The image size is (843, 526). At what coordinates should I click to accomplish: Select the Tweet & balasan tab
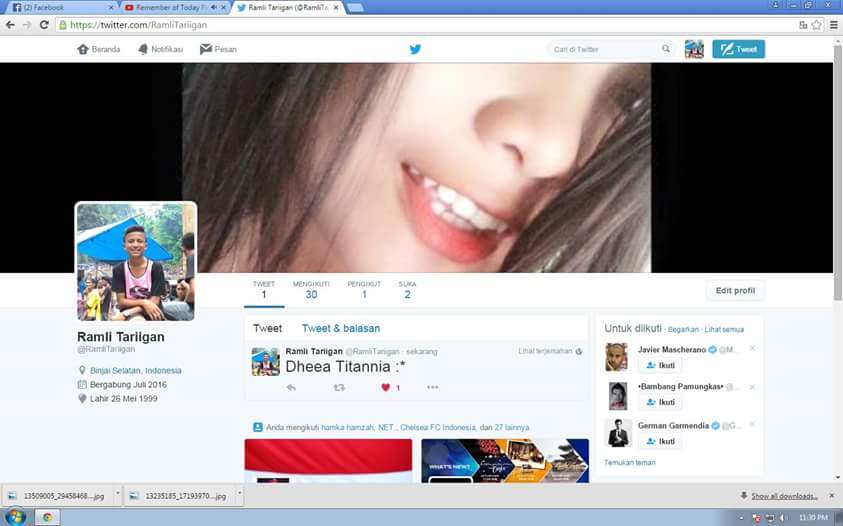point(341,328)
